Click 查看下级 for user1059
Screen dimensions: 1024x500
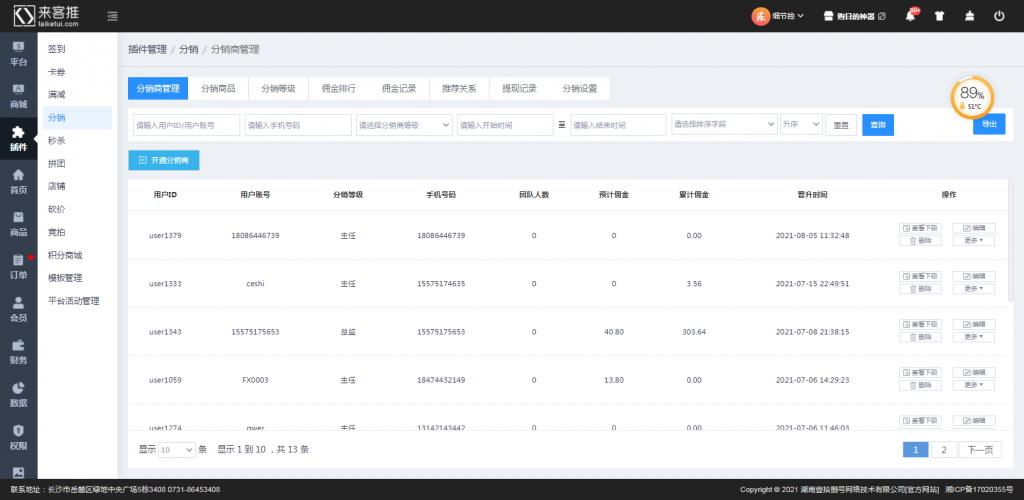[x=920, y=373]
